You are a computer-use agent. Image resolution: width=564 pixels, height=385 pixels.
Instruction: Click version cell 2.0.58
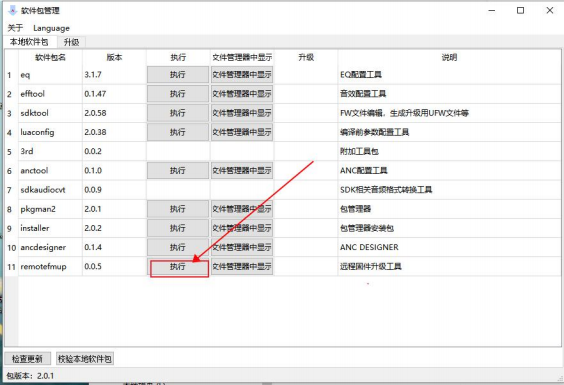pyautogui.click(x=114, y=113)
